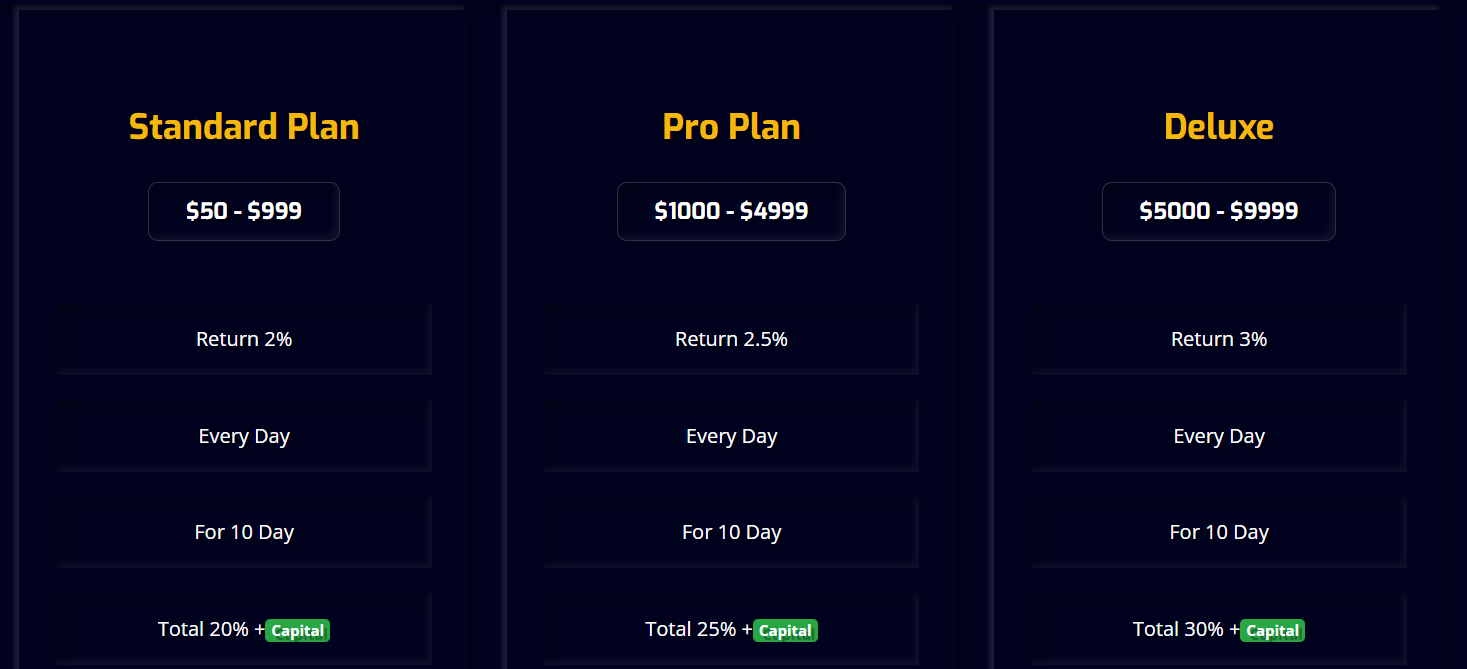Click For 10 Day in the Deluxe card
The image size is (1467, 669).
tap(1218, 532)
